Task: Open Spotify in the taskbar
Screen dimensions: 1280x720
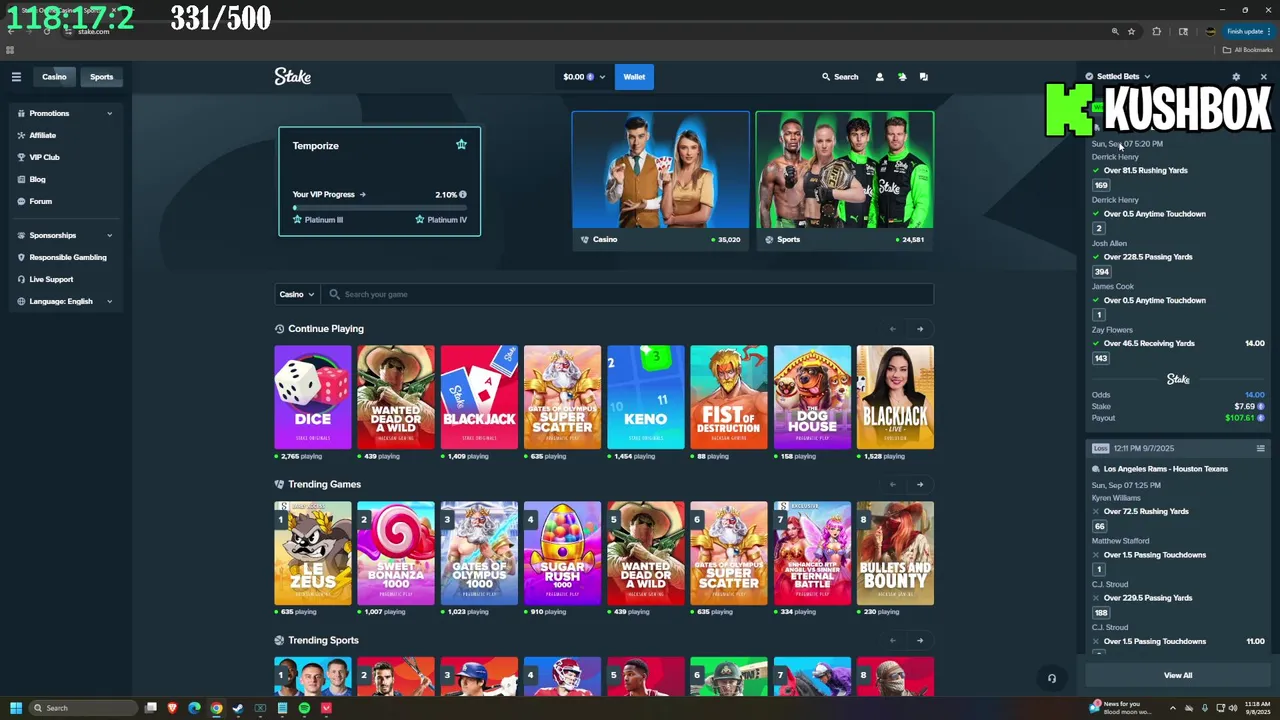Action: (304, 708)
